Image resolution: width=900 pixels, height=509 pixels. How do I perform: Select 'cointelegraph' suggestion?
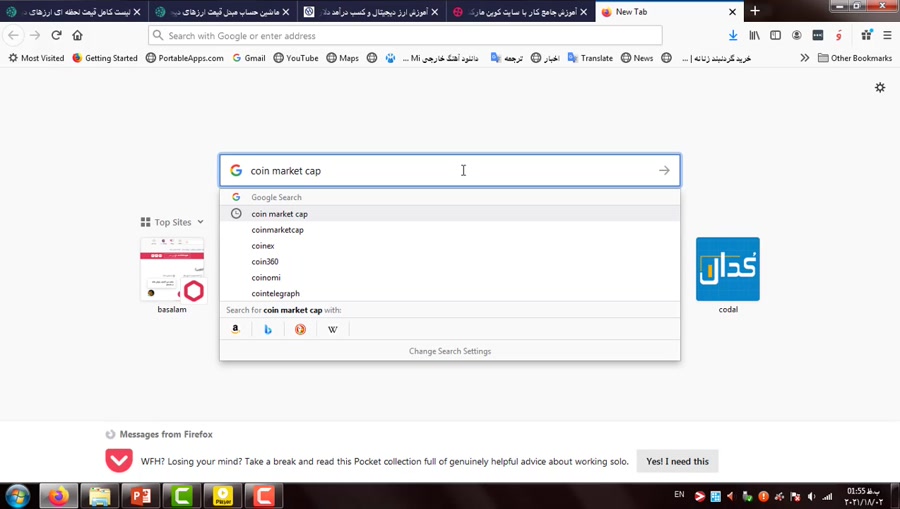click(x=450, y=293)
